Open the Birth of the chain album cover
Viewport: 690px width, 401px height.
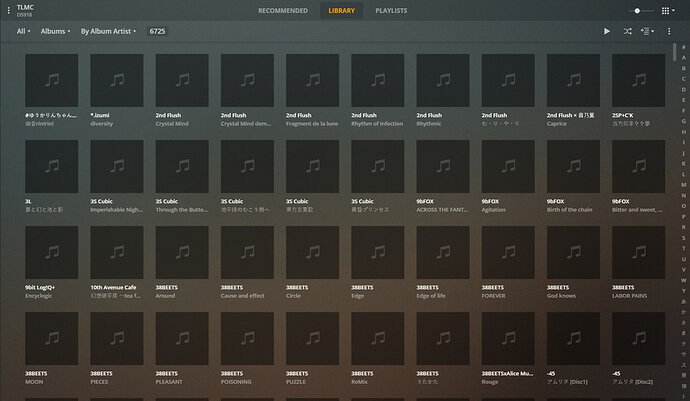point(573,166)
